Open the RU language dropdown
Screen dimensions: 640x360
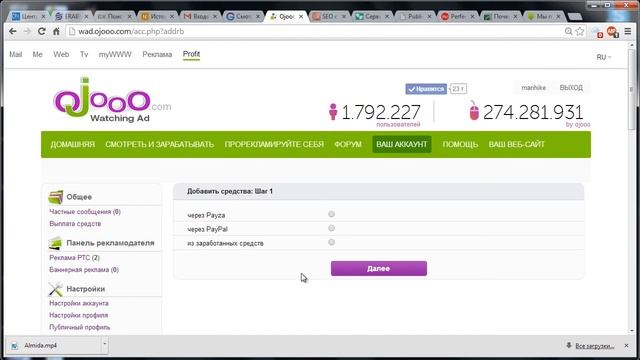pos(604,57)
